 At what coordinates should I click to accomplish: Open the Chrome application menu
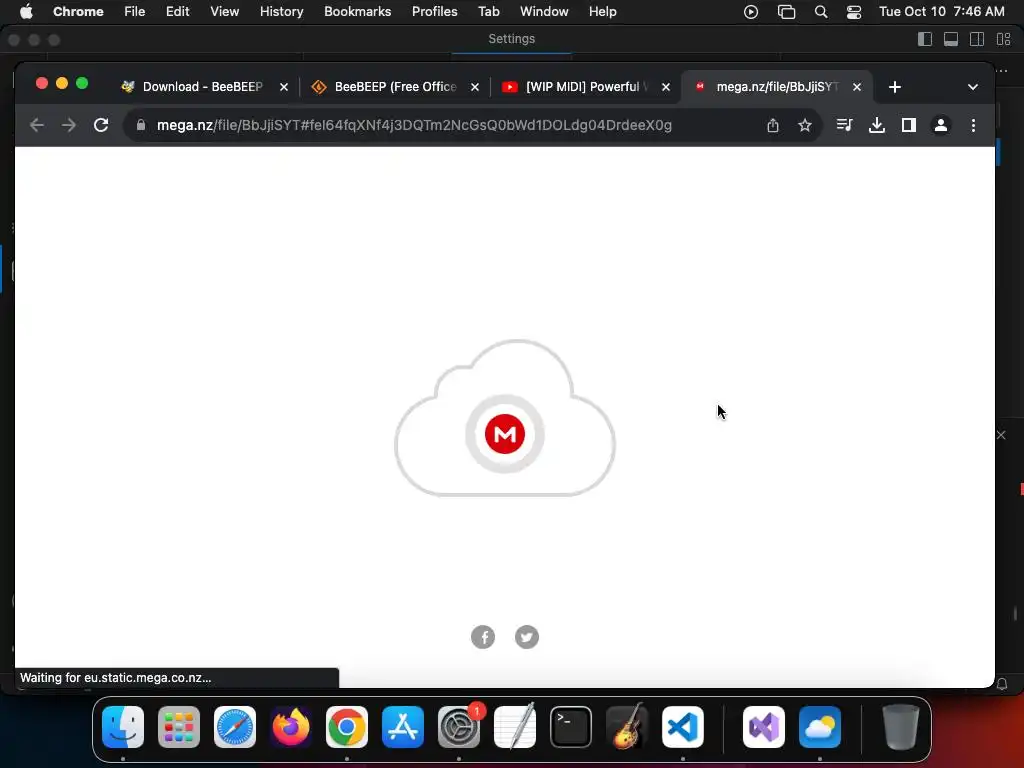click(78, 12)
